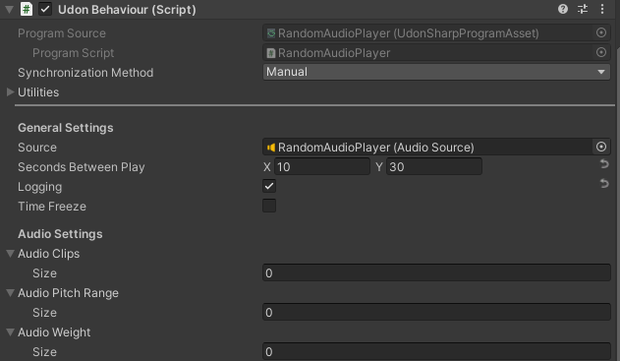The image size is (620, 361).
Task: Revert Logging override arrow icon
Action: click(x=604, y=183)
